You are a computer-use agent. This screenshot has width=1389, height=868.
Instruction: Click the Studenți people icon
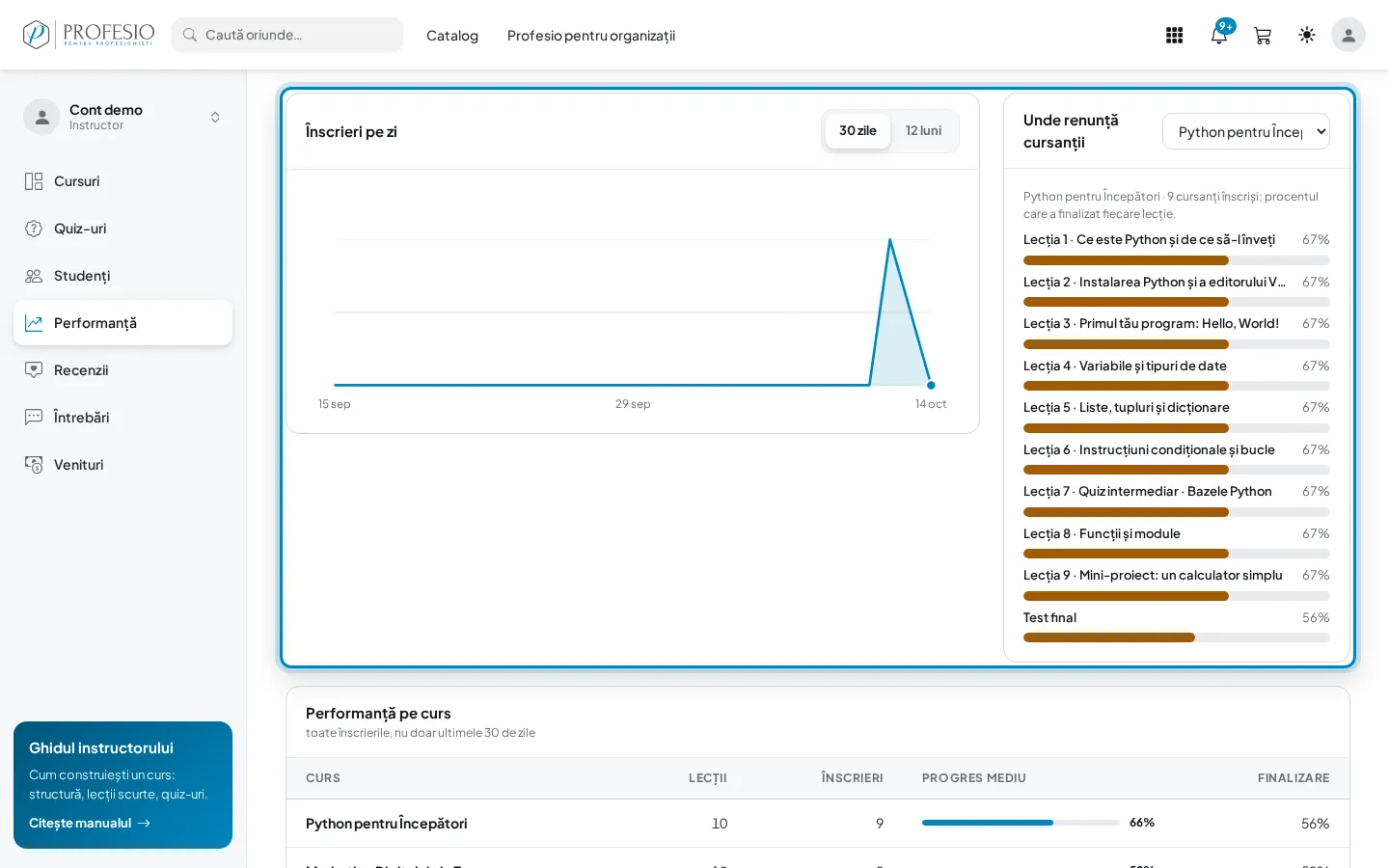pos(34,276)
